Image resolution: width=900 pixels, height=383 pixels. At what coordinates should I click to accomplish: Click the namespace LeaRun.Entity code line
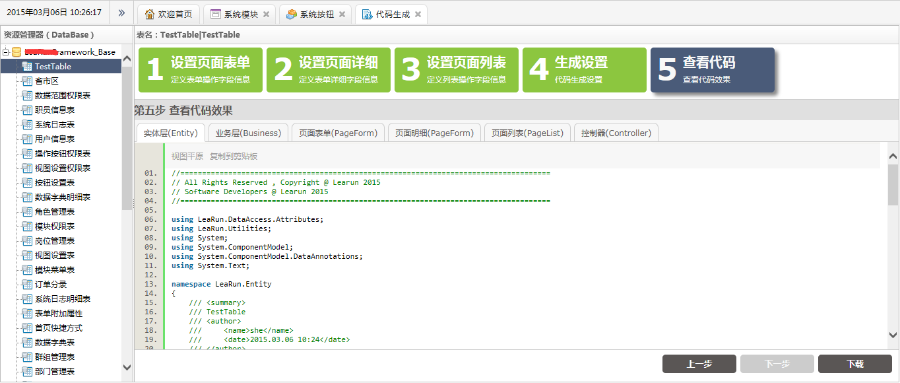click(x=221, y=284)
